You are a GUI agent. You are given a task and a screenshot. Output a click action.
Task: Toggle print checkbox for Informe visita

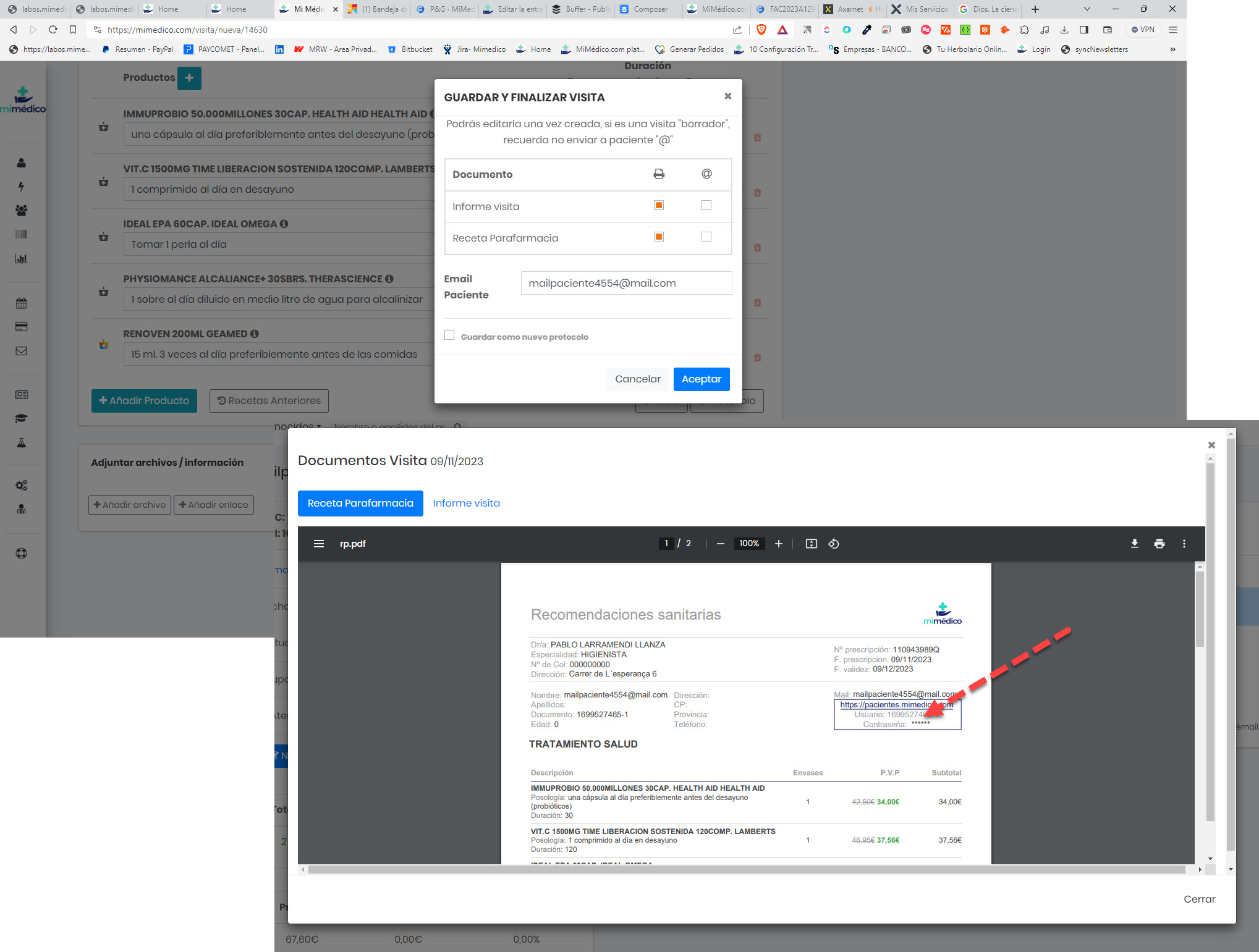pos(659,205)
